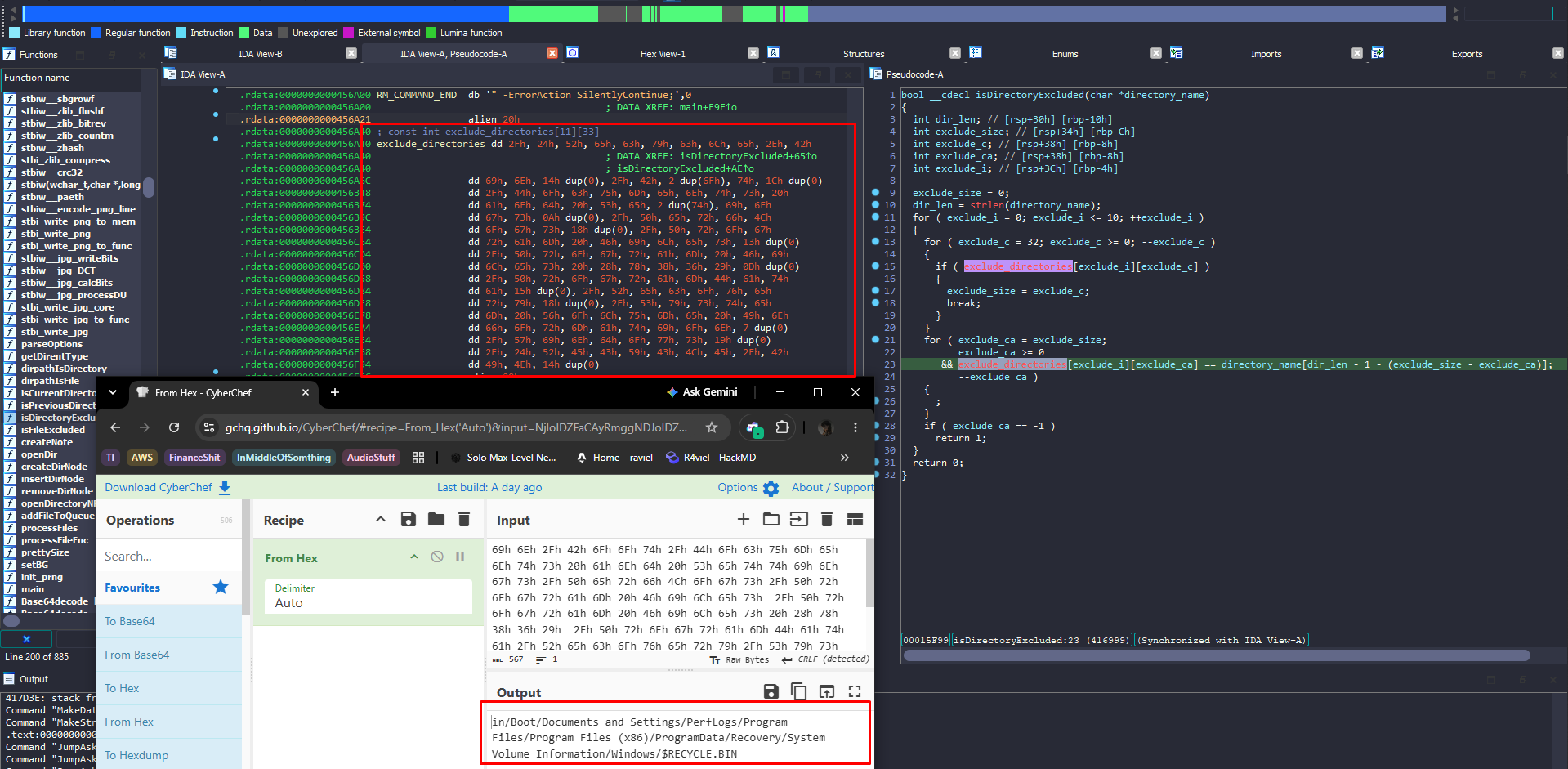1568x769 pixels.
Task: Copy raw output to clipboard
Action: coord(799,691)
